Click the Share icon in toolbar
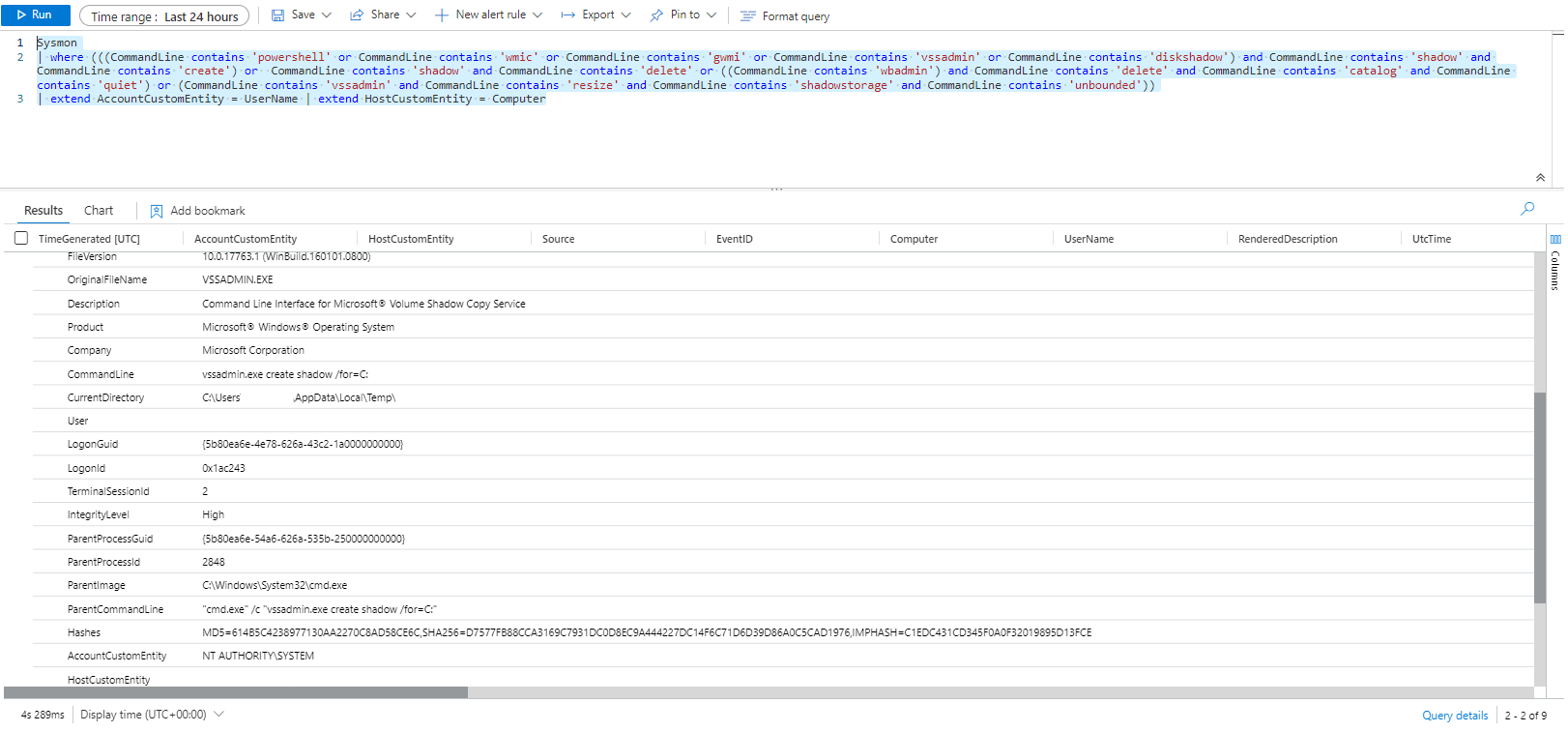 tap(357, 15)
